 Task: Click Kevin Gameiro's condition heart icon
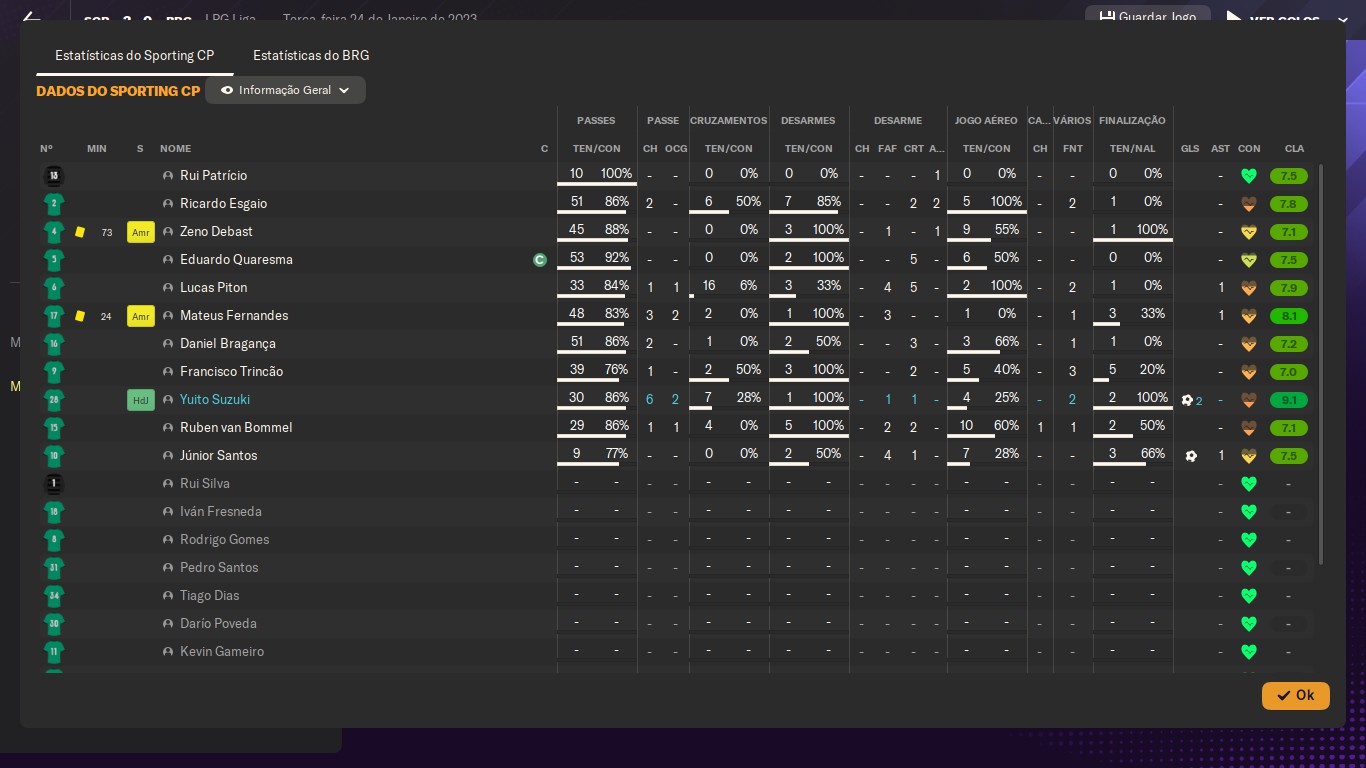pyautogui.click(x=1248, y=652)
